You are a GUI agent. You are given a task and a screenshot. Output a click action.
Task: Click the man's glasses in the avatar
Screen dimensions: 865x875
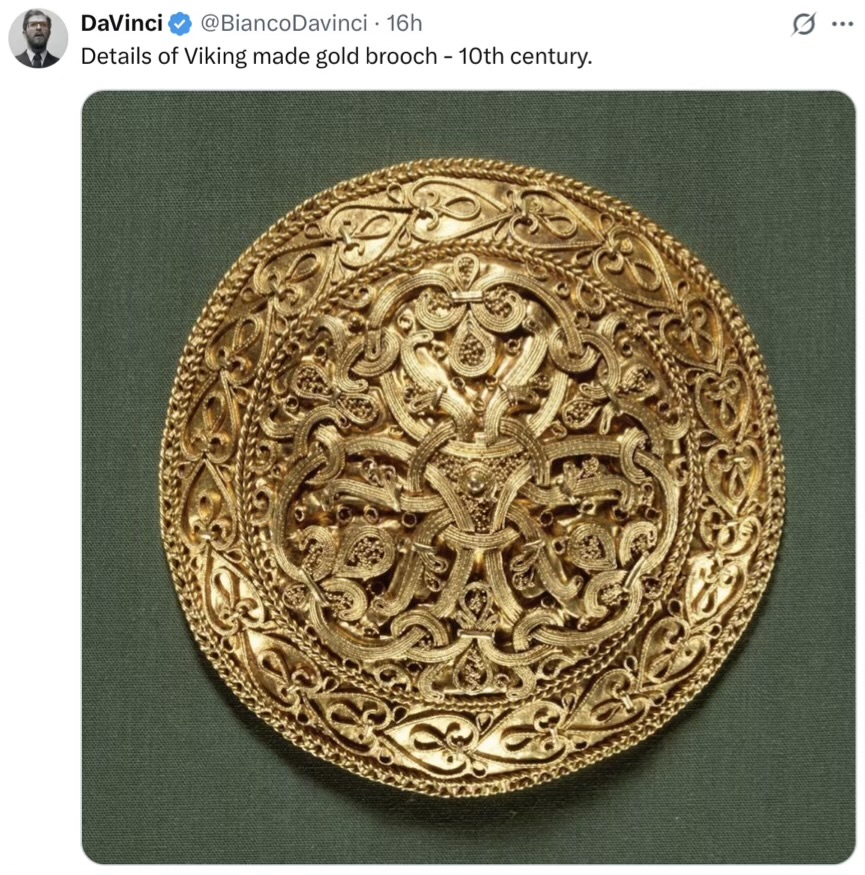click(37, 25)
